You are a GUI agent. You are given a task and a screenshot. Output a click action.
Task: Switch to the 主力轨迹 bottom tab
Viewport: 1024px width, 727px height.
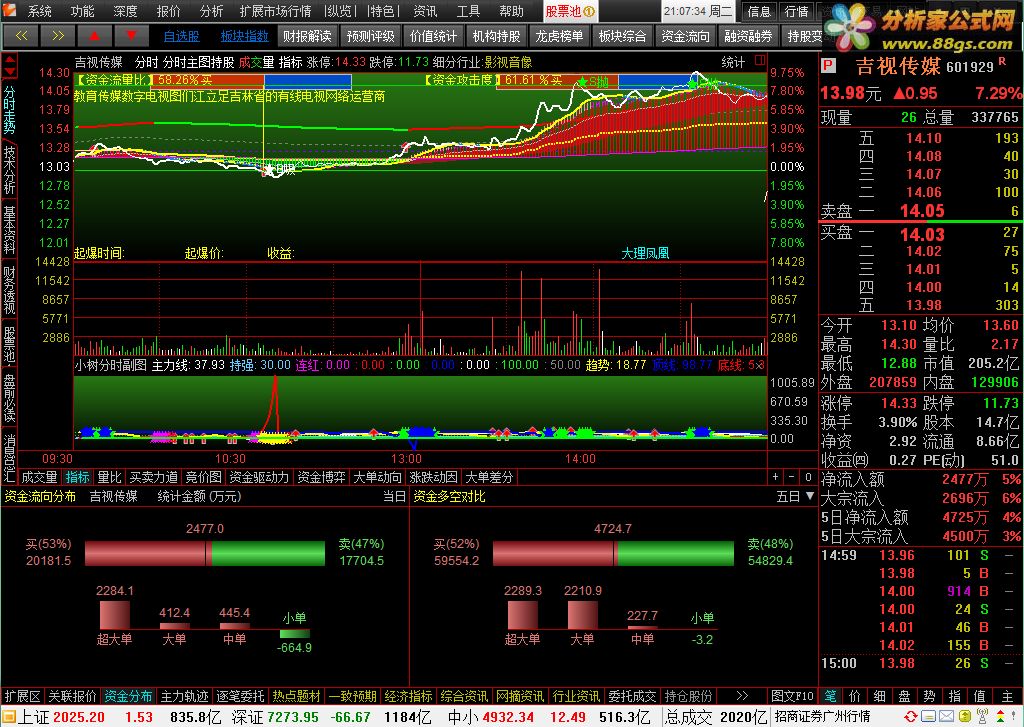pos(184,696)
